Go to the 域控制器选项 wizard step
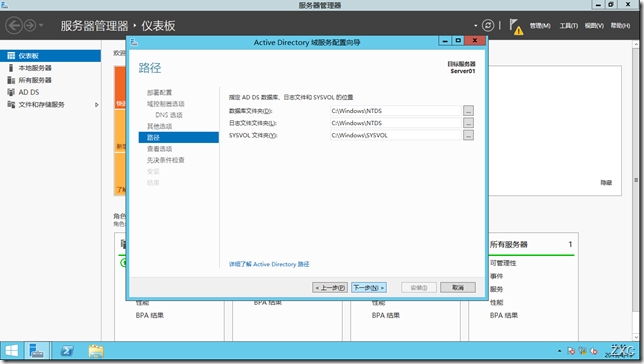644x364 pixels. pyautogui.click(x=166, y=104)
